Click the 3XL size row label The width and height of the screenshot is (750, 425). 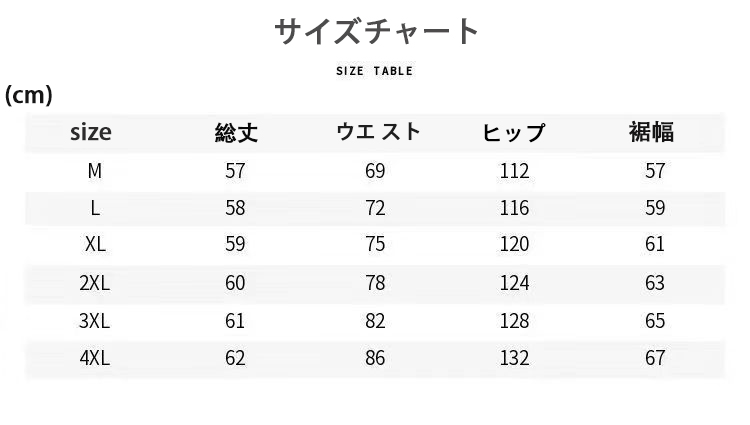pyautogui.click(x=95, y=320)
